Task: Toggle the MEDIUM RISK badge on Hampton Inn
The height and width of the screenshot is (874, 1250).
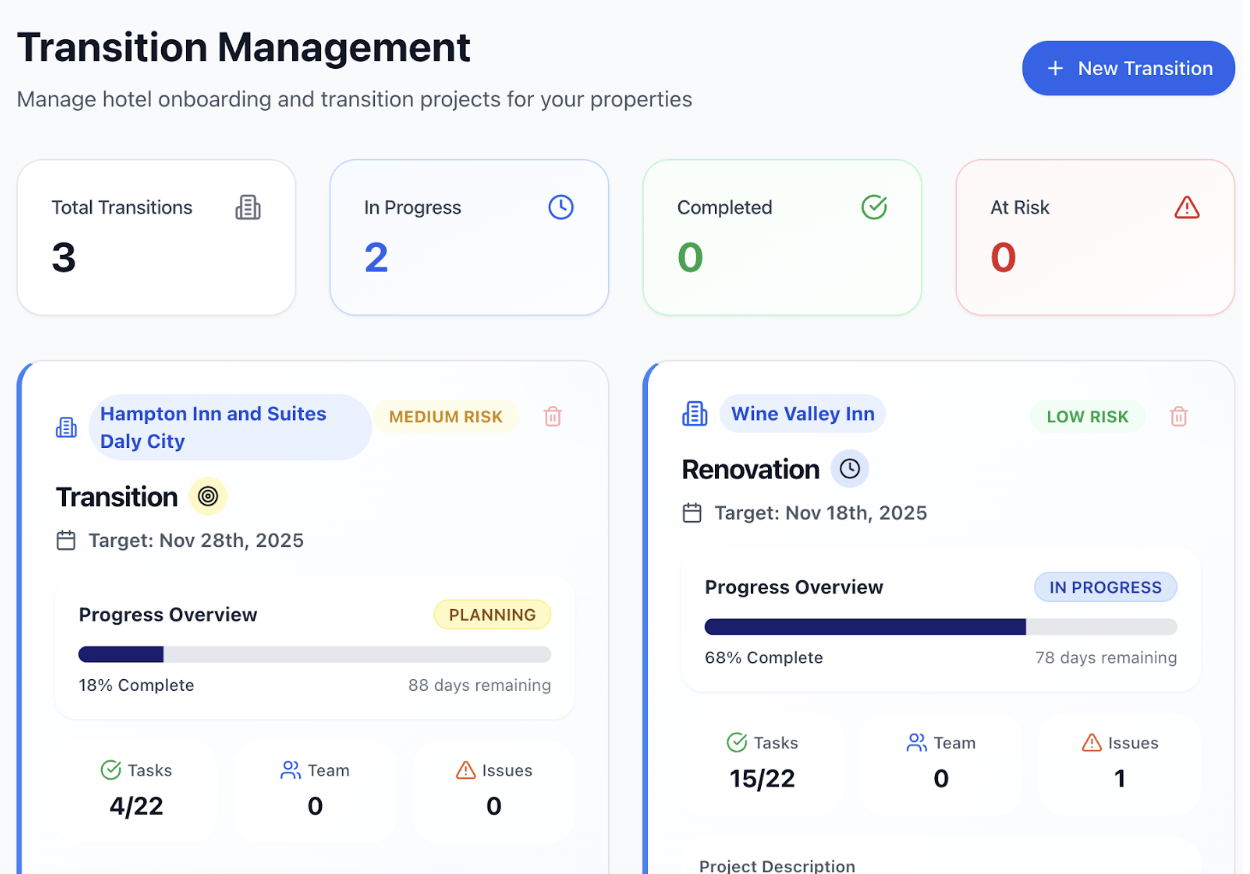Action: pos(446,417)
